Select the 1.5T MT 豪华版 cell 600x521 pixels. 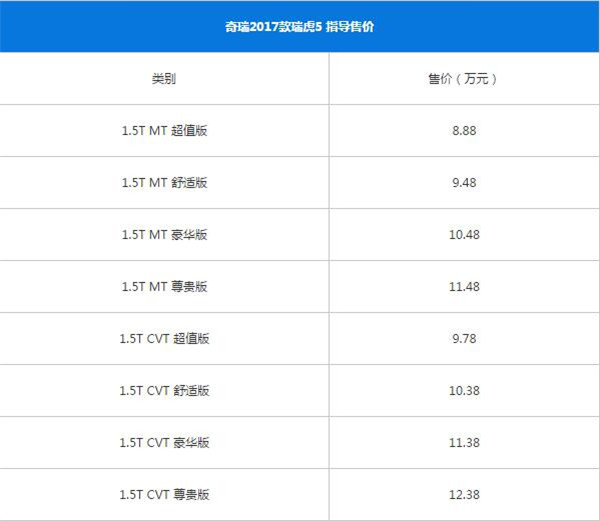[165, 235]
